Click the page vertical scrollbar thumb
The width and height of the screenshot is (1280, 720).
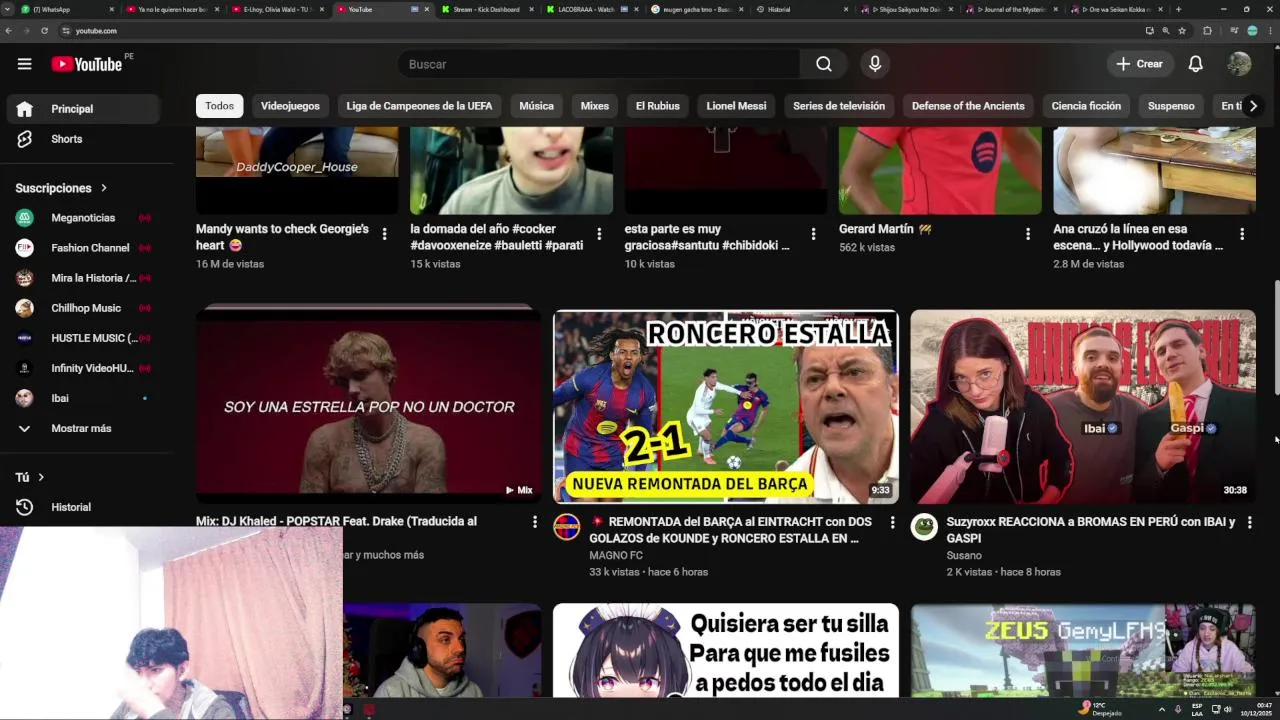click(1275, 338)
